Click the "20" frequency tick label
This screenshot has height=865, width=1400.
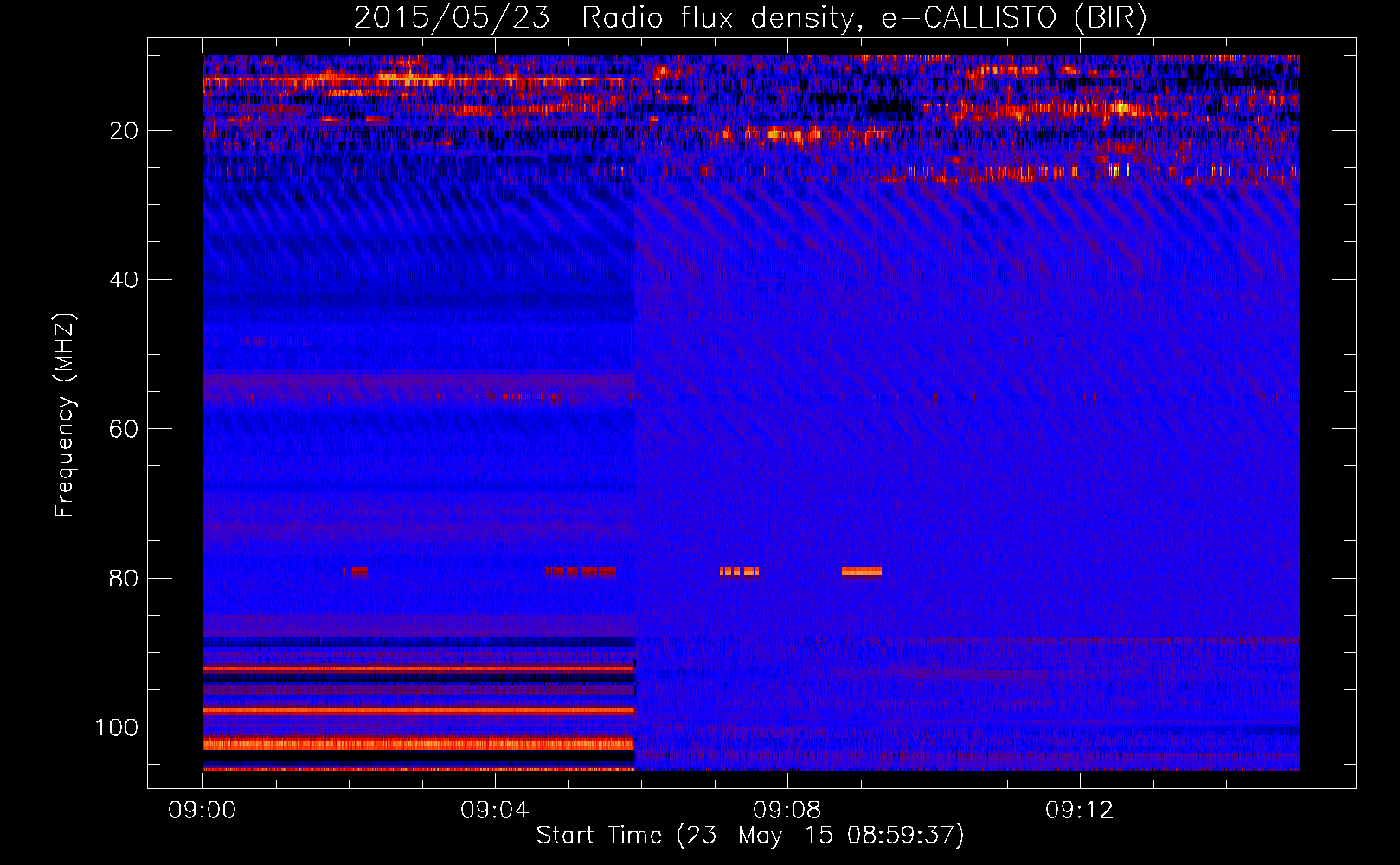pyautogui.click(x=124, y=131)
